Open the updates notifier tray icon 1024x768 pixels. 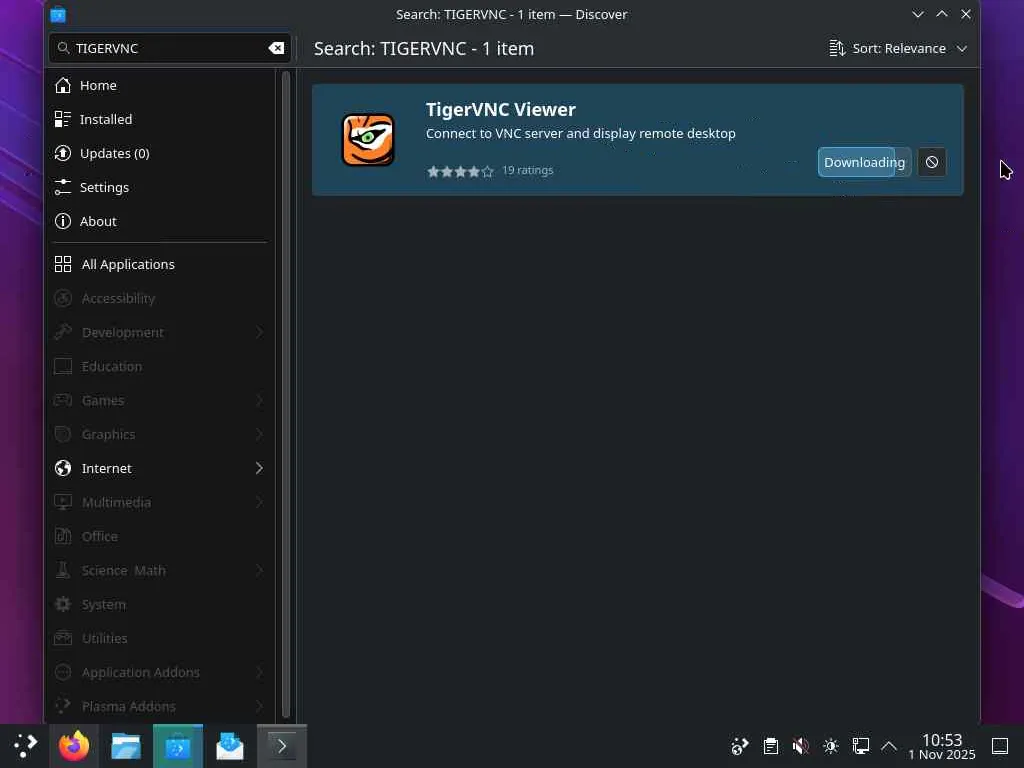pyautogui.click(x=740, y=746)
